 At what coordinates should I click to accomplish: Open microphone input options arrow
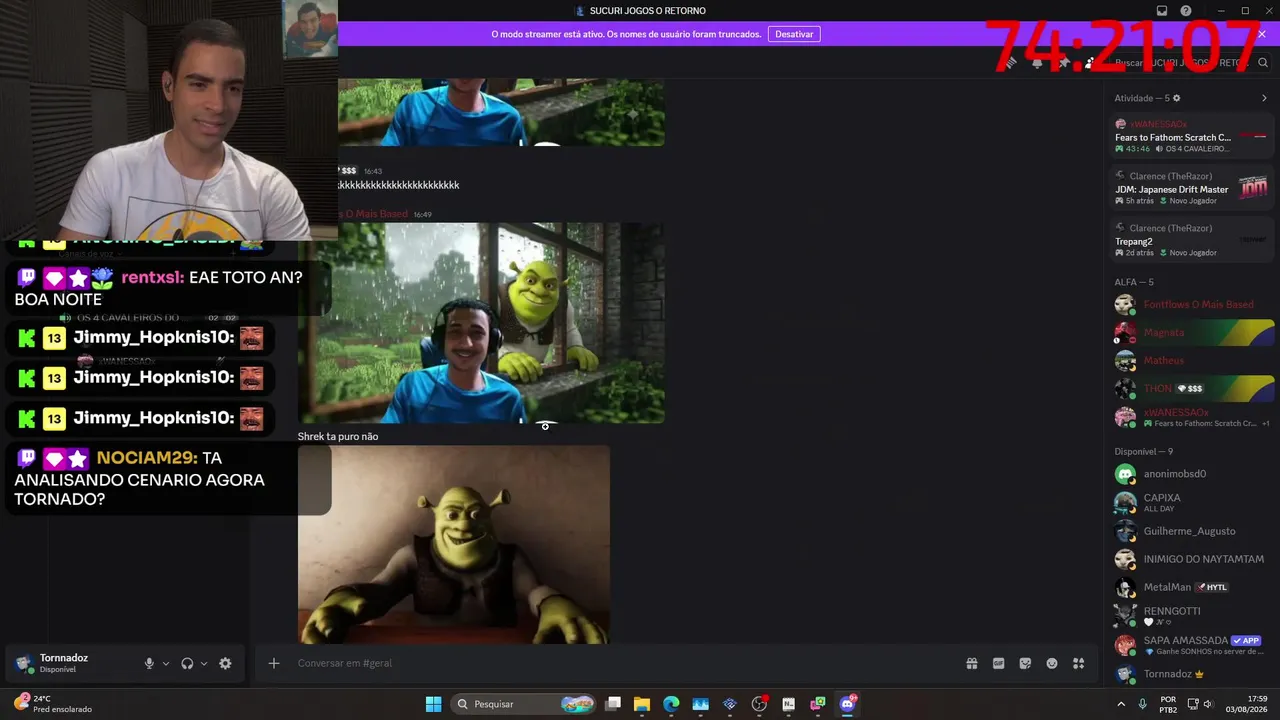(166, 663)
